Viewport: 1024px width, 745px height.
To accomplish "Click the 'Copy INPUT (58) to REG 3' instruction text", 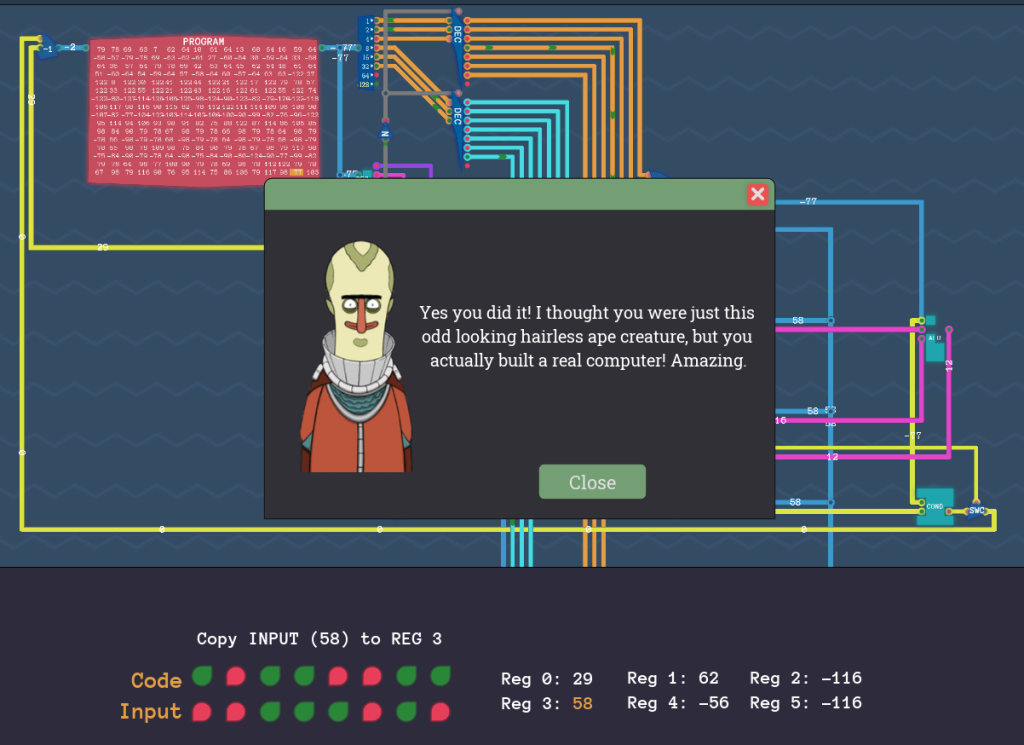I will (319, 638).
